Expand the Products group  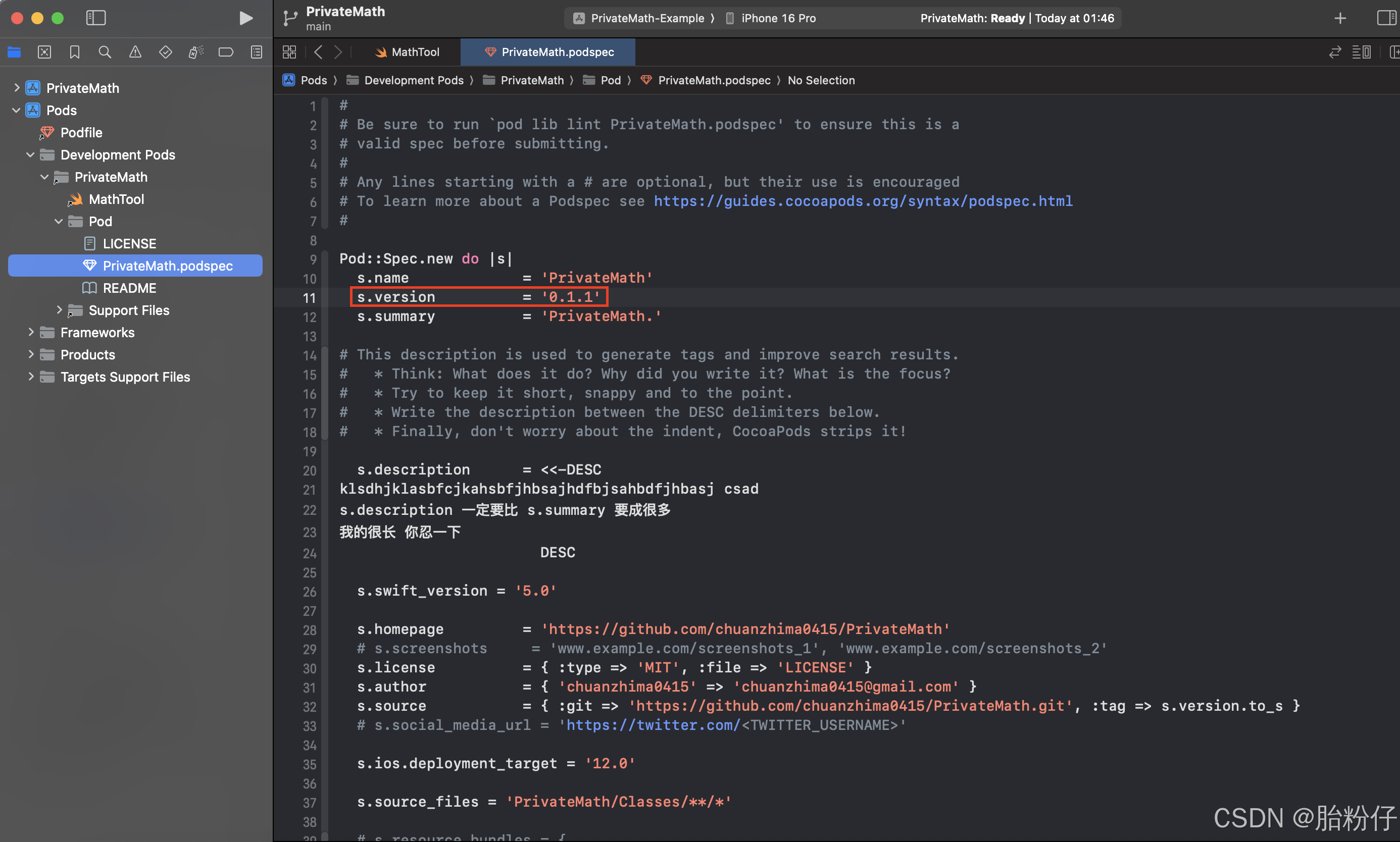pos(31,354)
